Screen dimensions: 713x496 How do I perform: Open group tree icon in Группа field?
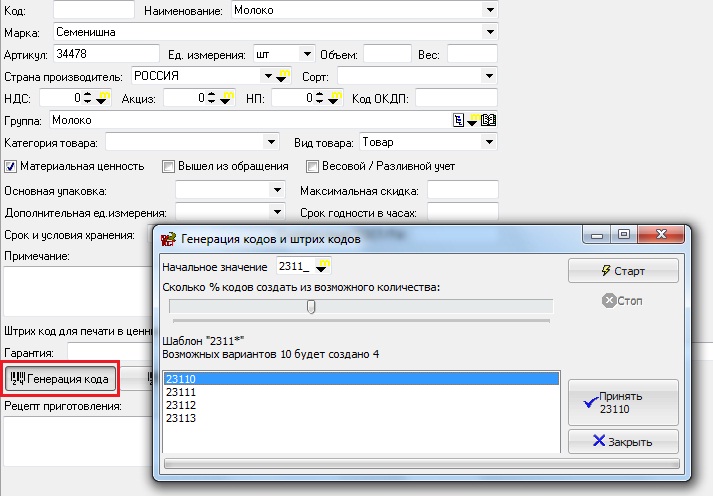458,120
